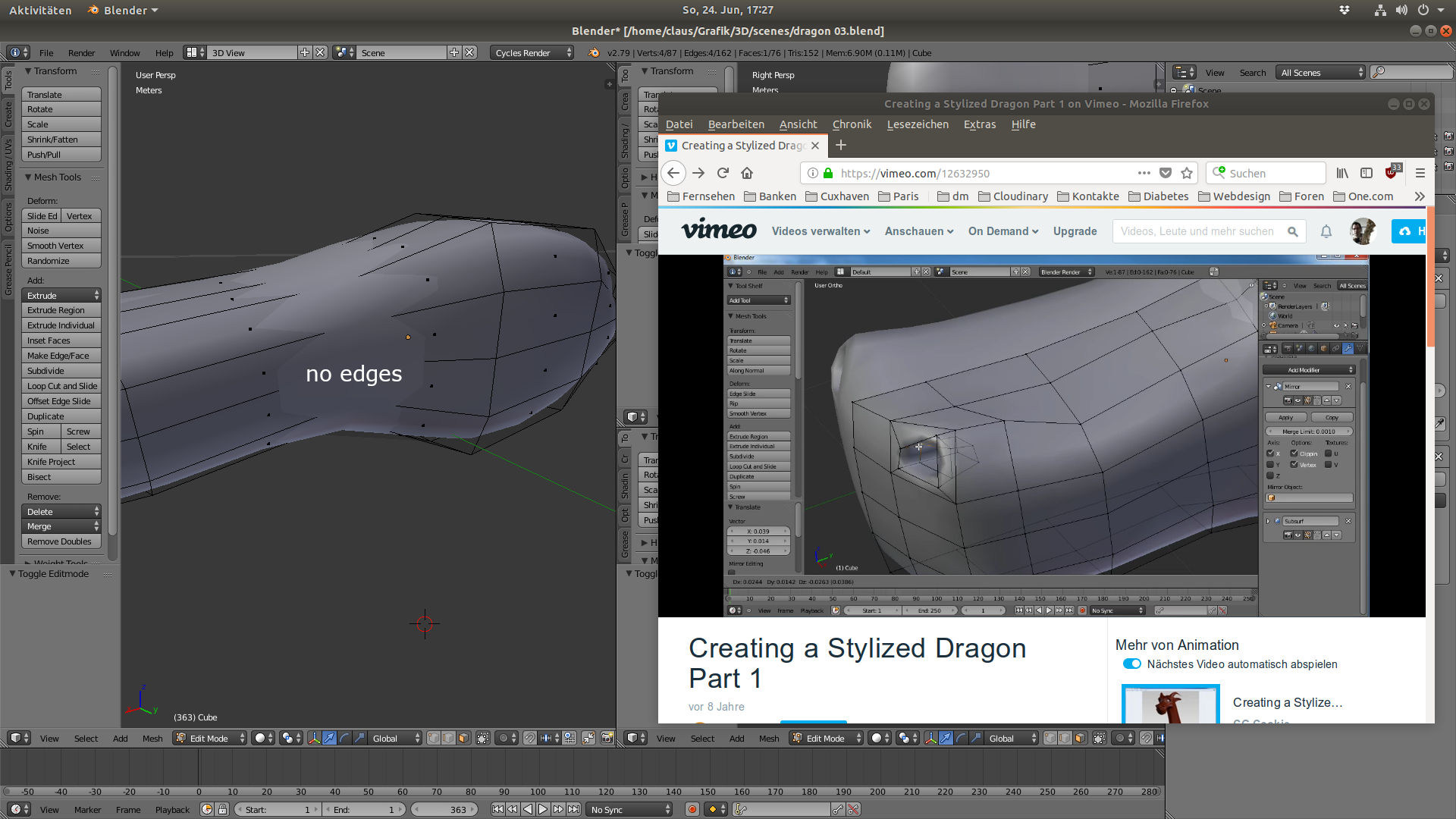Click the OpenGL render camera icon
The width and height of the screenshot is (1456, 819).
(607, 738)
